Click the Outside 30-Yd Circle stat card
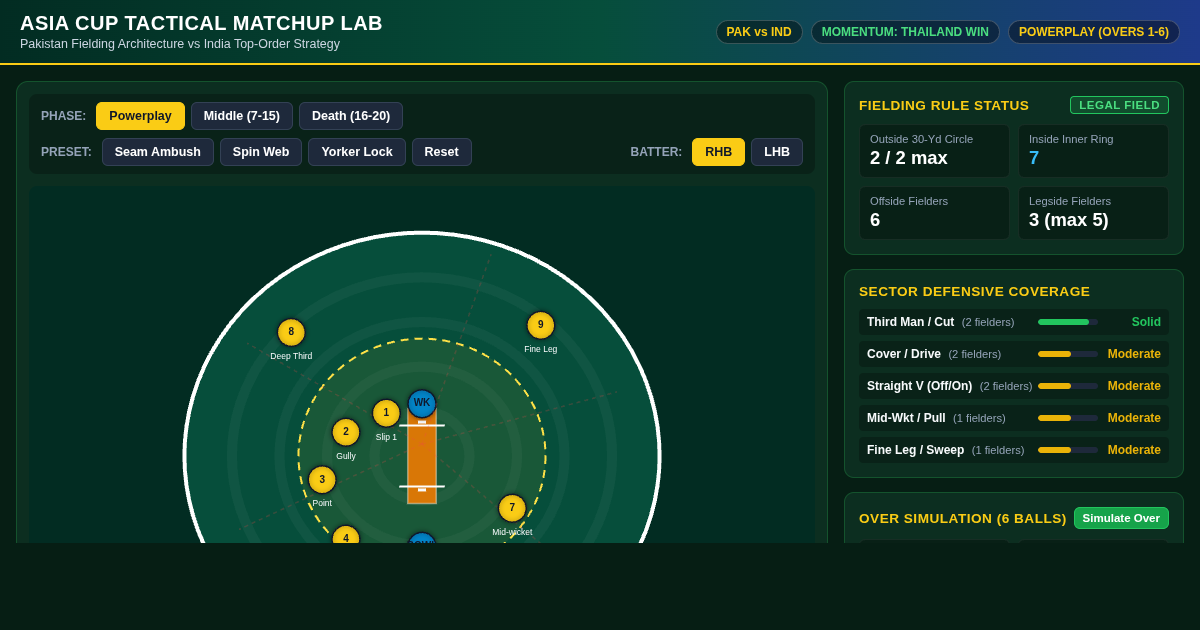 pos(934,151)
